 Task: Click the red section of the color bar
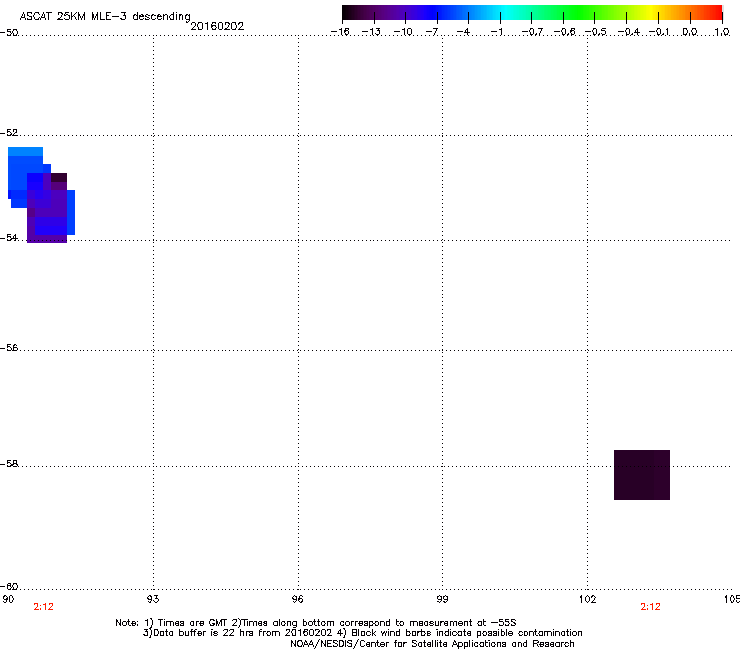pos(713,13)
